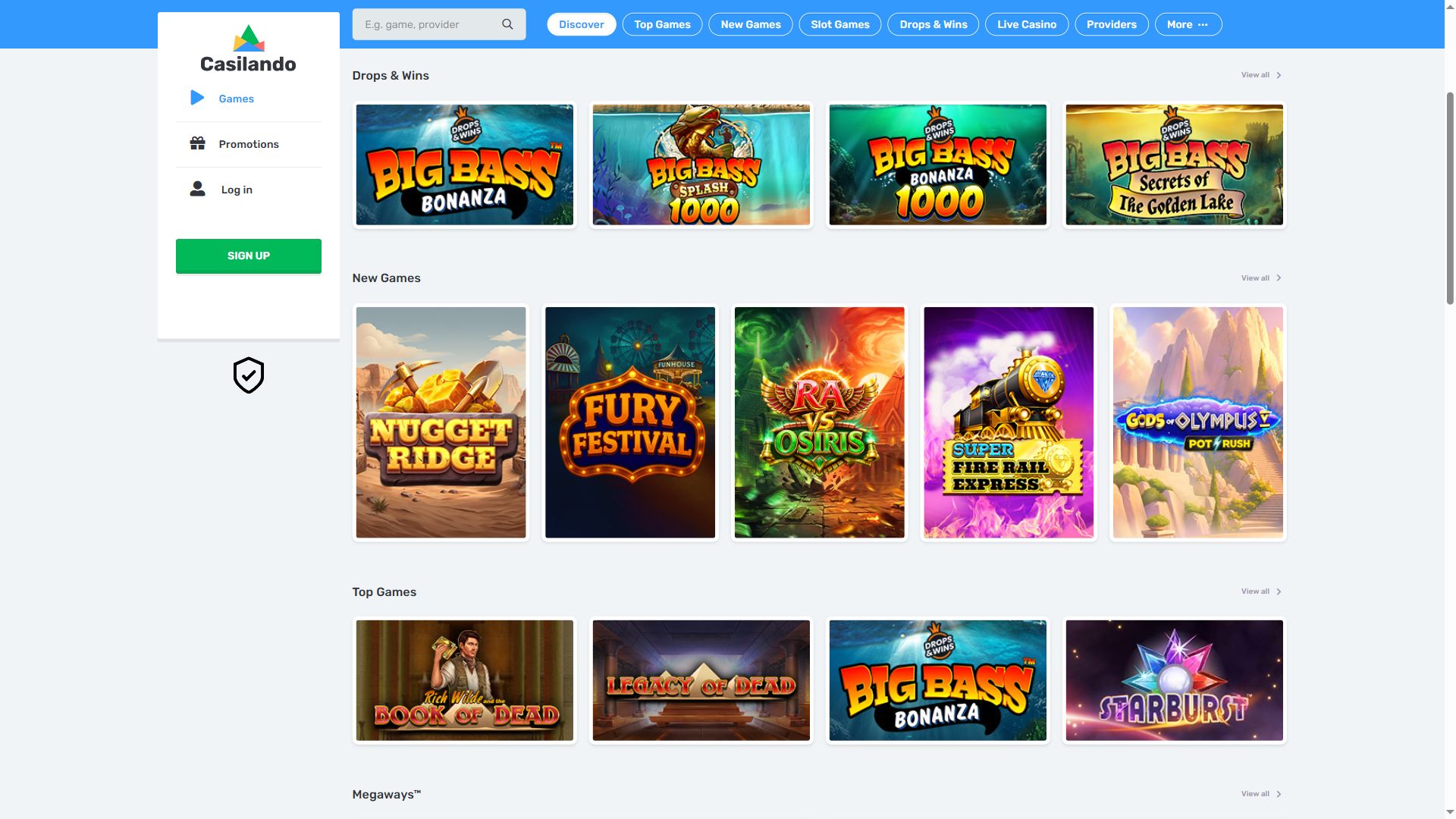The height and width of the screenshot is (819, 1456).
Task: Expand Drops & Wins View all chevron
Action: (x=1279, y=75)
